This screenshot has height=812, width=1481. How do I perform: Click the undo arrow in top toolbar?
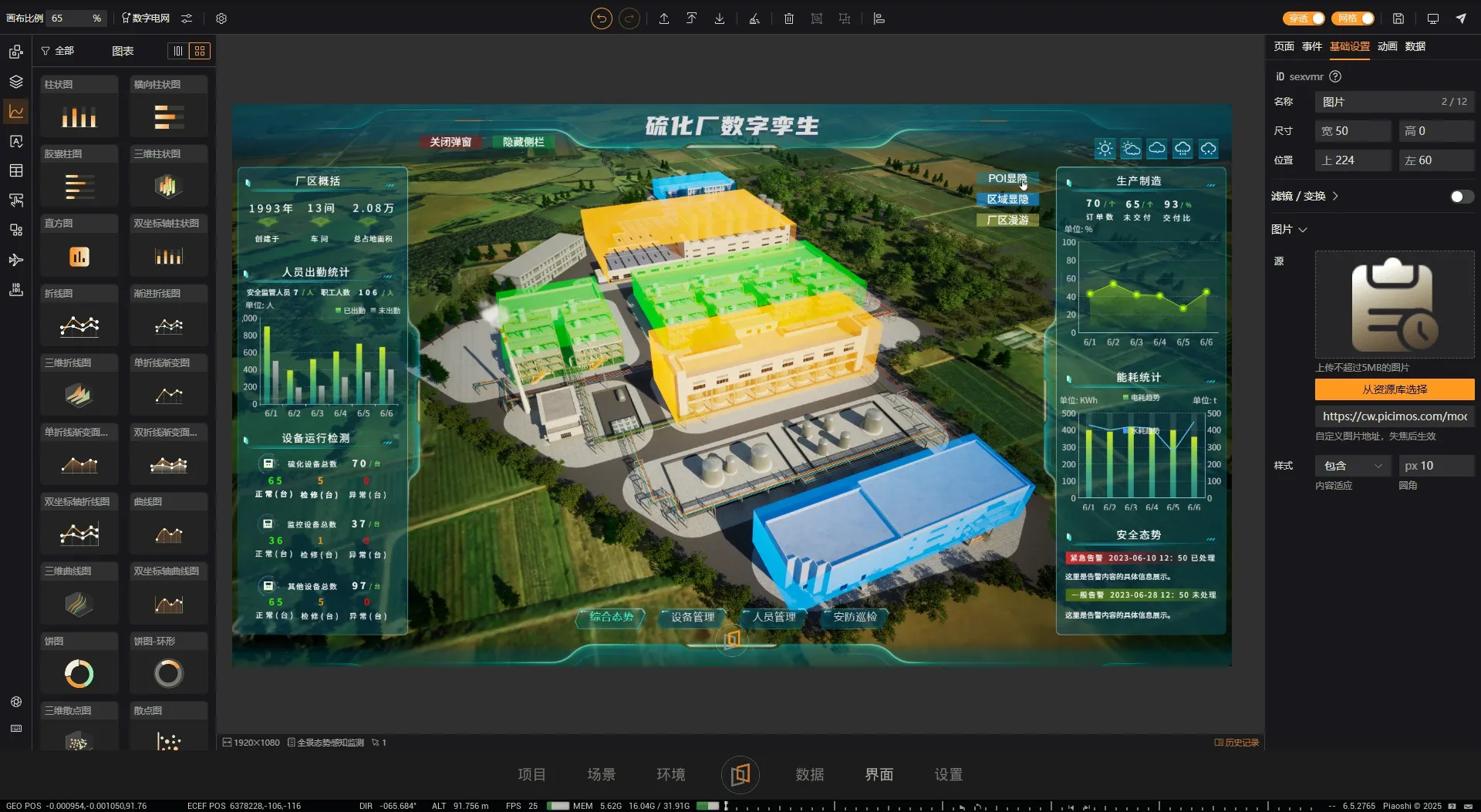point(601,19)
